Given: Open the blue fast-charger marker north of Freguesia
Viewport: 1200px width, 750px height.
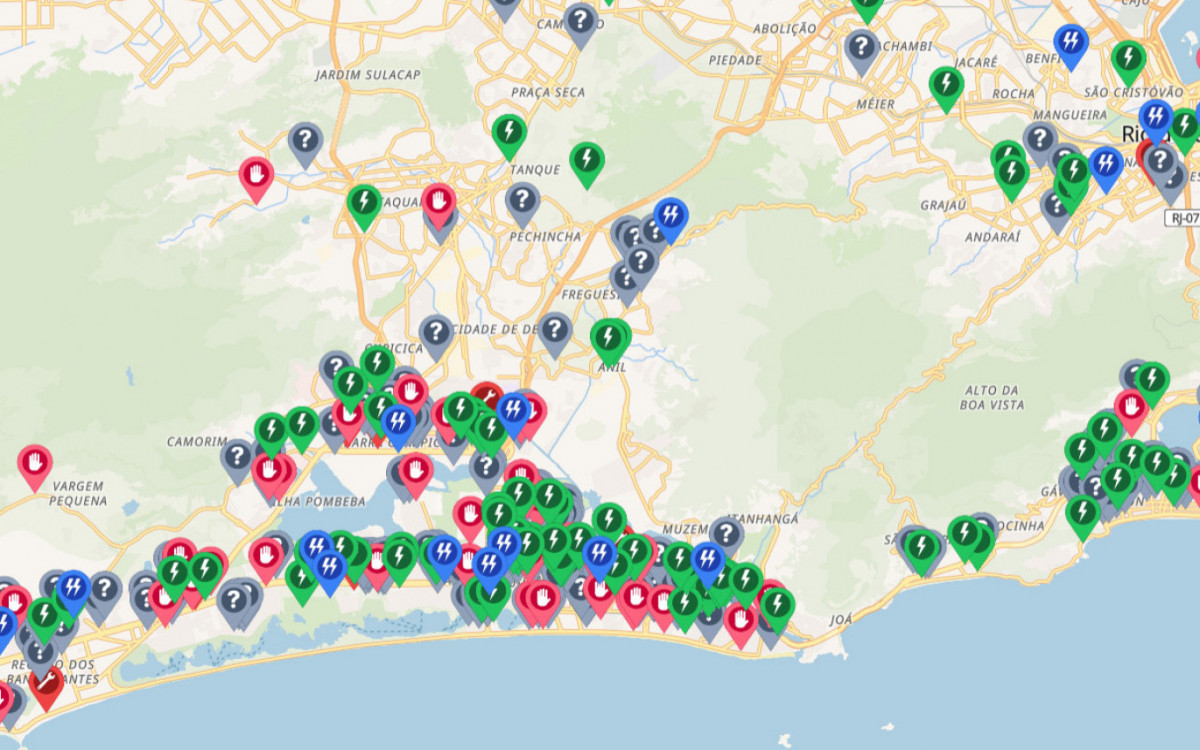Looking at the screenshot, I should point(671,217).
